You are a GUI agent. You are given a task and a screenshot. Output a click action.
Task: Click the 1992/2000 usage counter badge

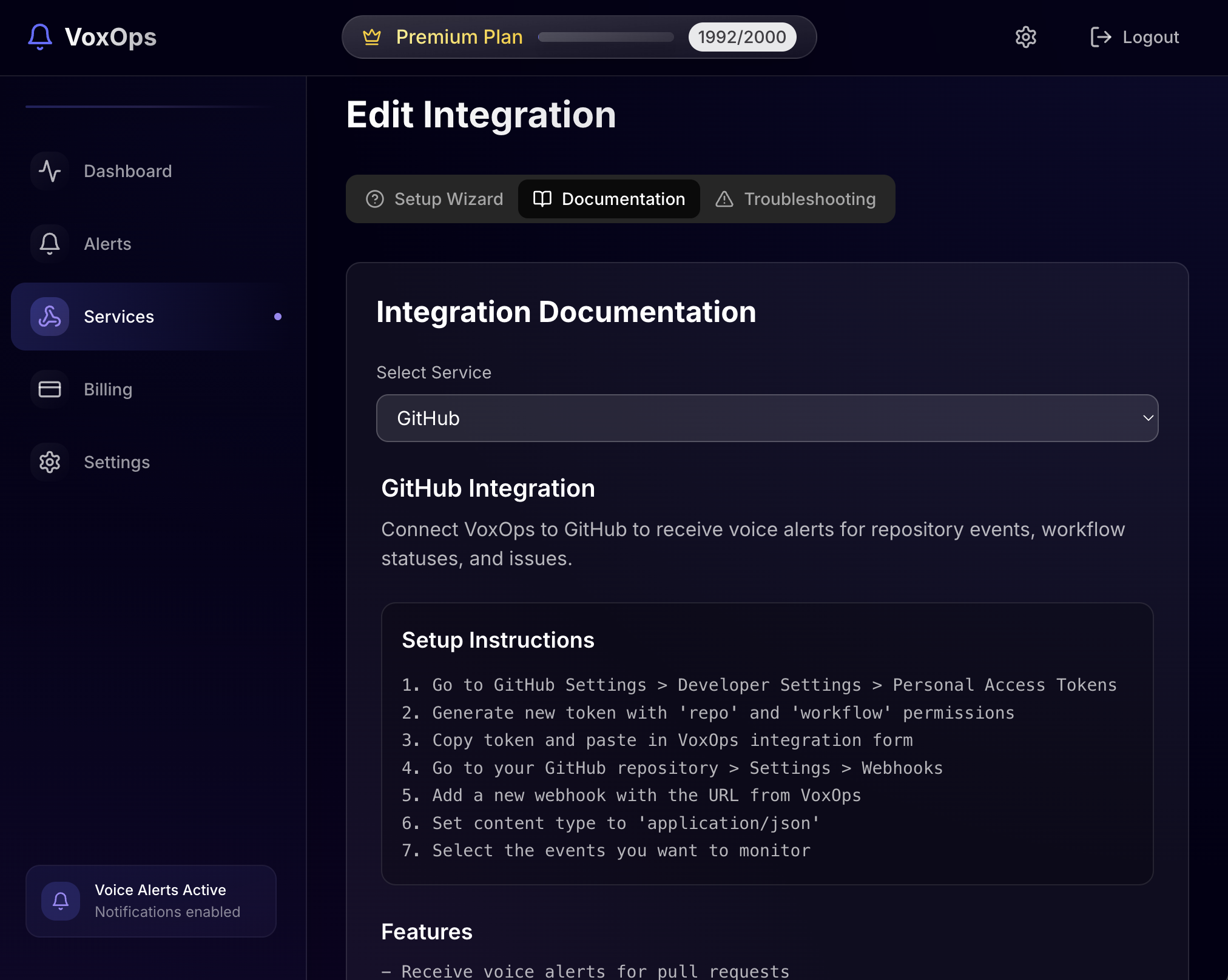741,37
